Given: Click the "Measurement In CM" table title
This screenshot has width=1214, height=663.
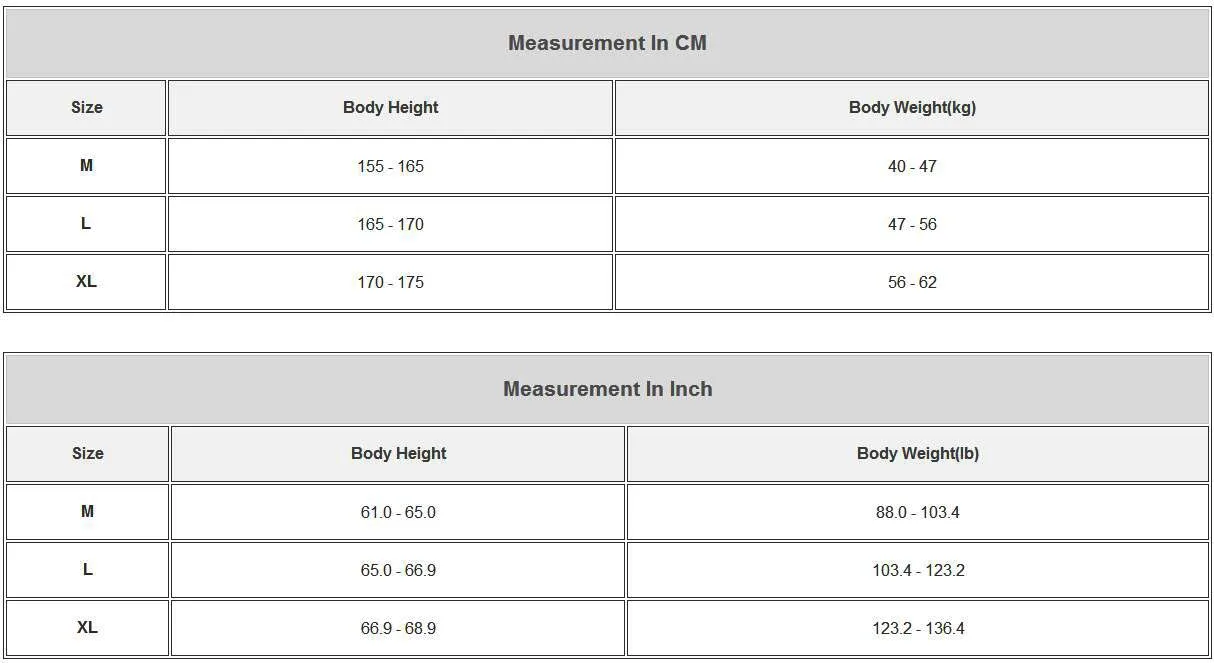Looking at the screenshot, I should (x=607, y=43).
